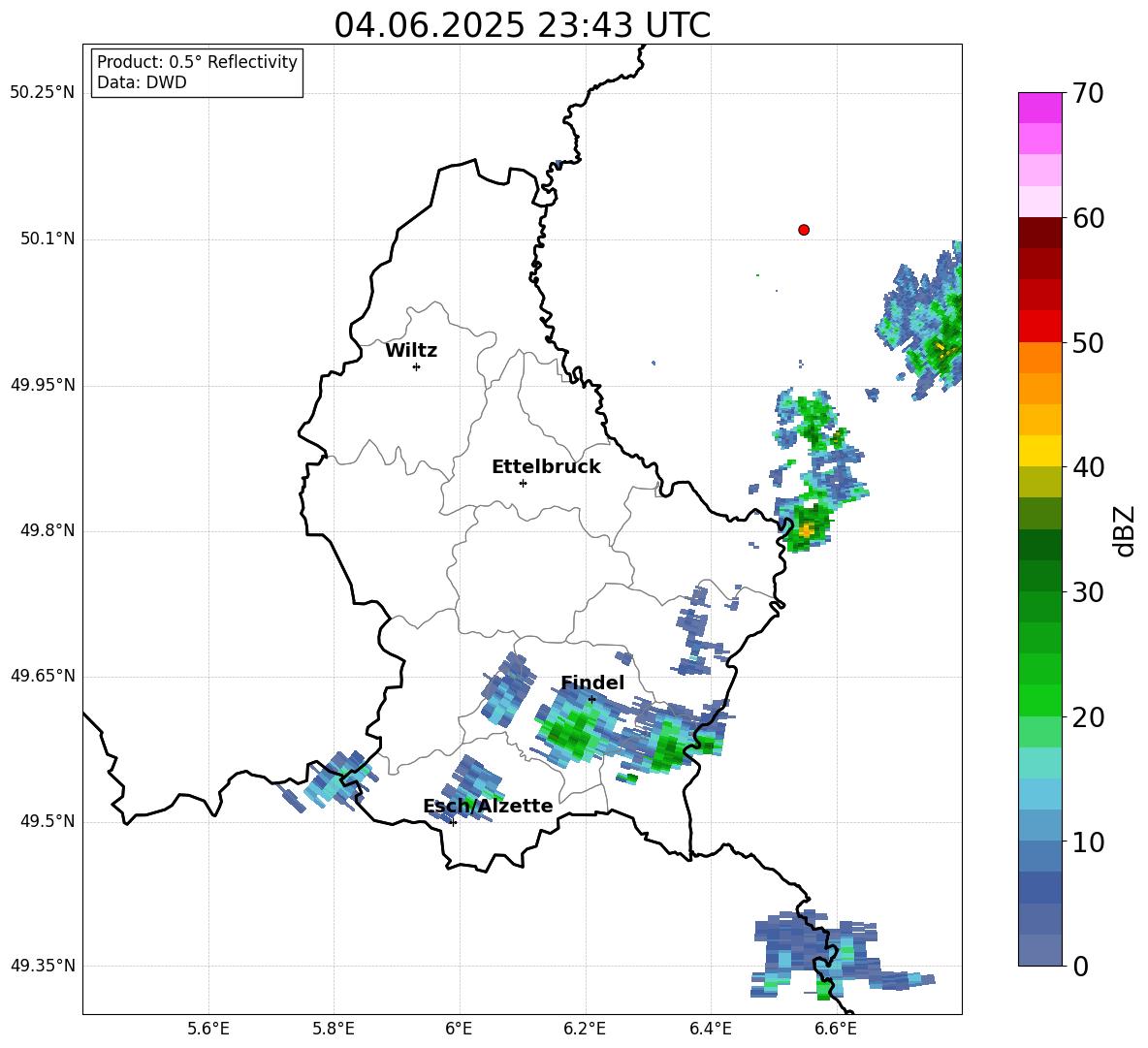The image size is (1148, 1048).
Task: Click the 50.1°N latitude label
Action: pyautogui.click(x=48, y=239)
